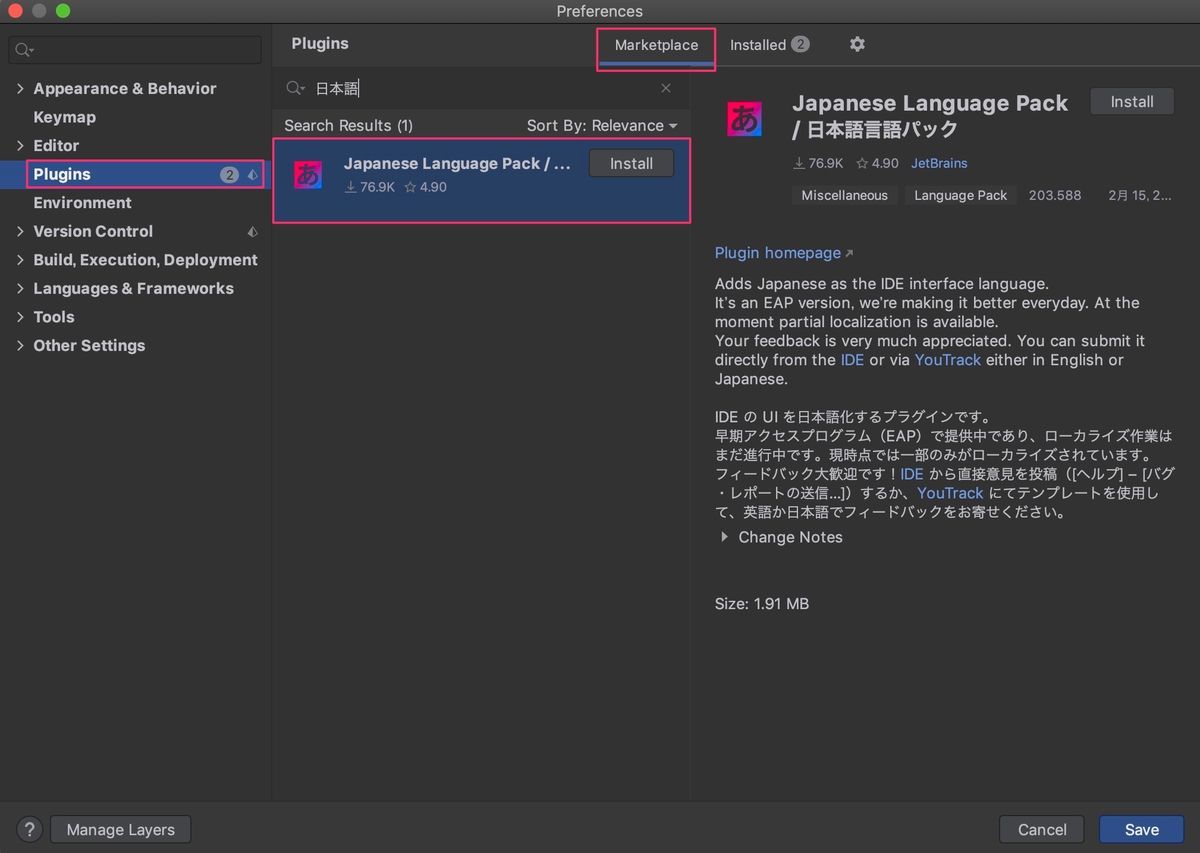Click the search icon in the Preferences sidebar
The width and height of the screenshot is (1200, 853).
point(22,49)
